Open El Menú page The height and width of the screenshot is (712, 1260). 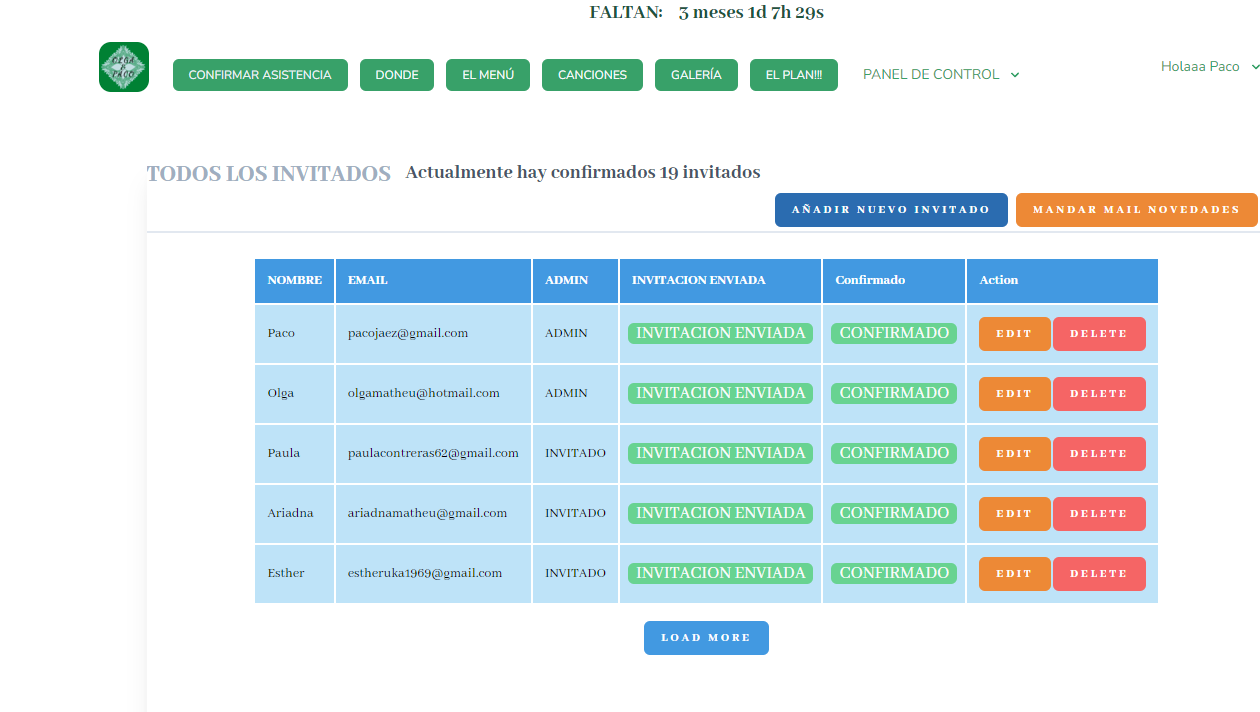pyautogui.click(x=488, y=75)
